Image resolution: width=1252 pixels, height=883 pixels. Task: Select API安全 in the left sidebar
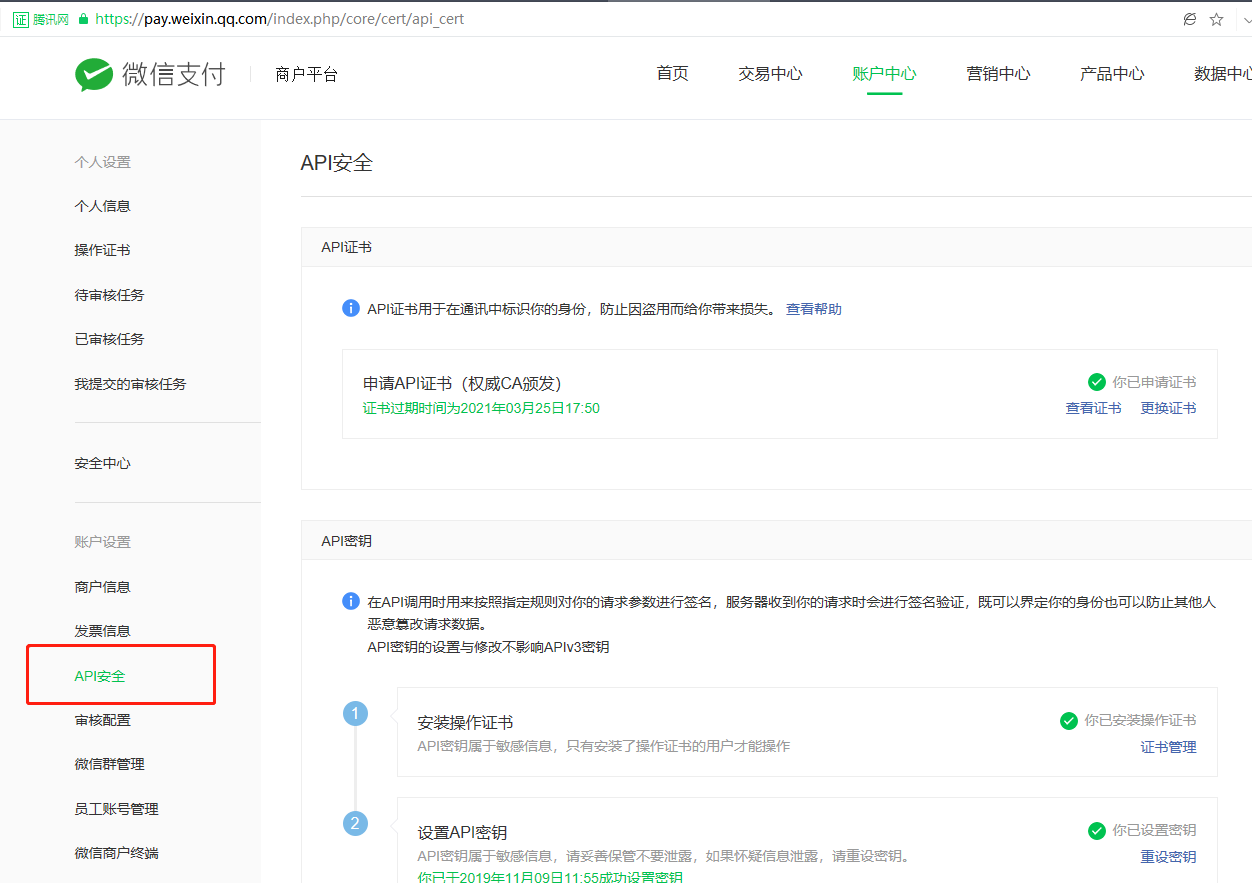[100, 676]
